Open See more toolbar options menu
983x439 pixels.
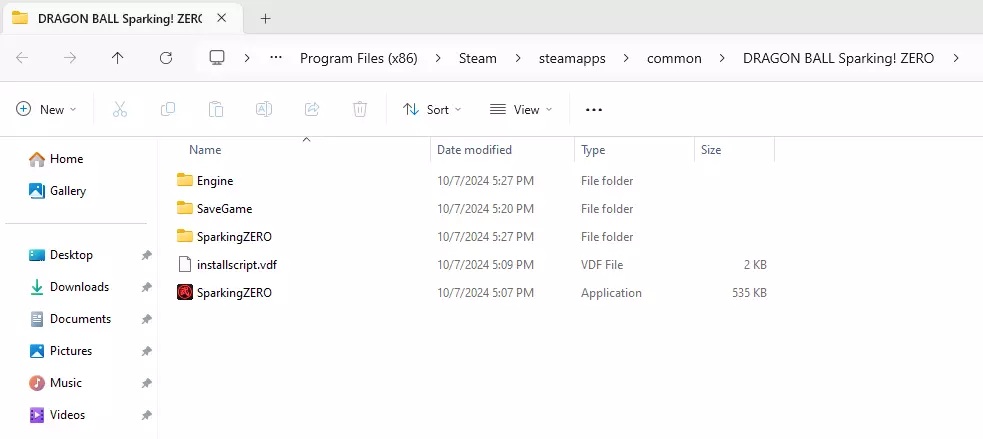594,109
